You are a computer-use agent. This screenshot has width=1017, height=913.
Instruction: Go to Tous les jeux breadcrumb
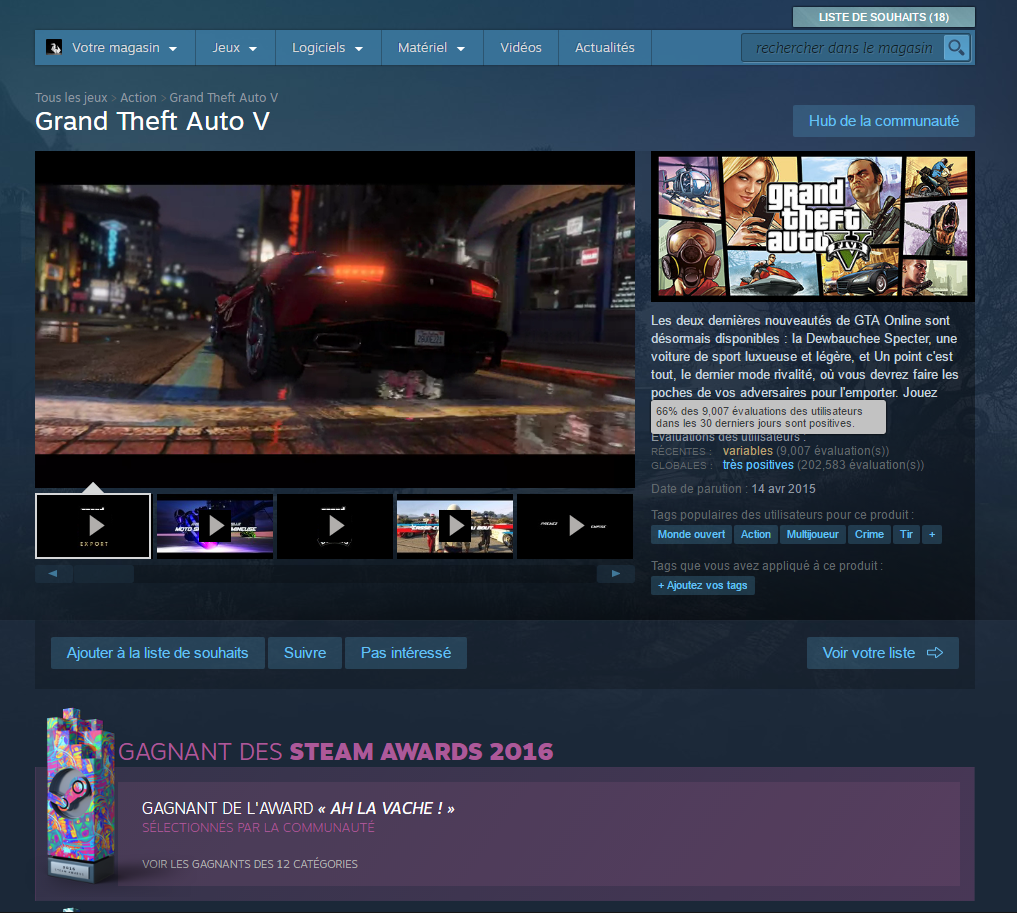pos(71,97)
